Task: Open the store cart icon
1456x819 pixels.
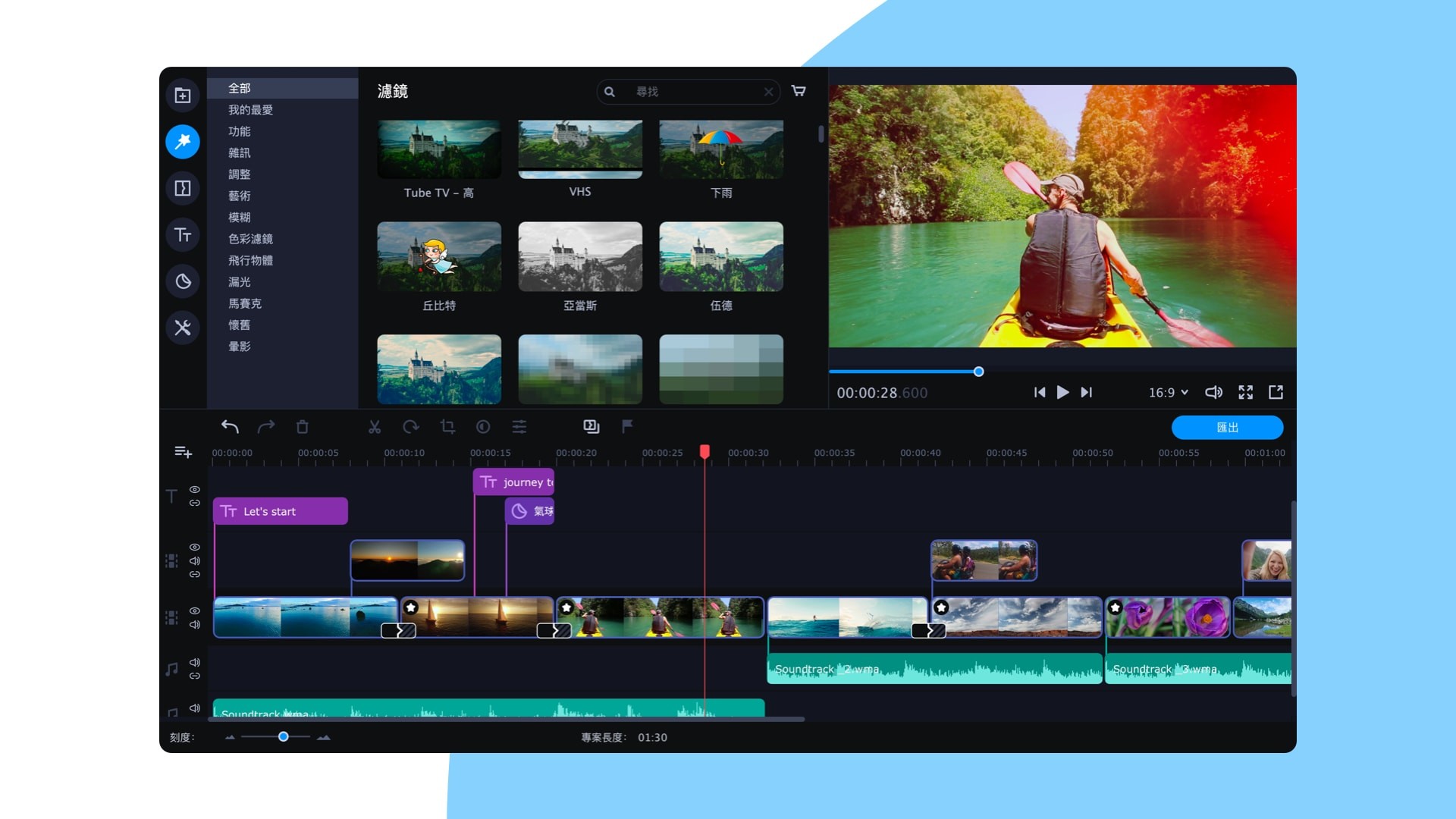Action: coord(799,91)
